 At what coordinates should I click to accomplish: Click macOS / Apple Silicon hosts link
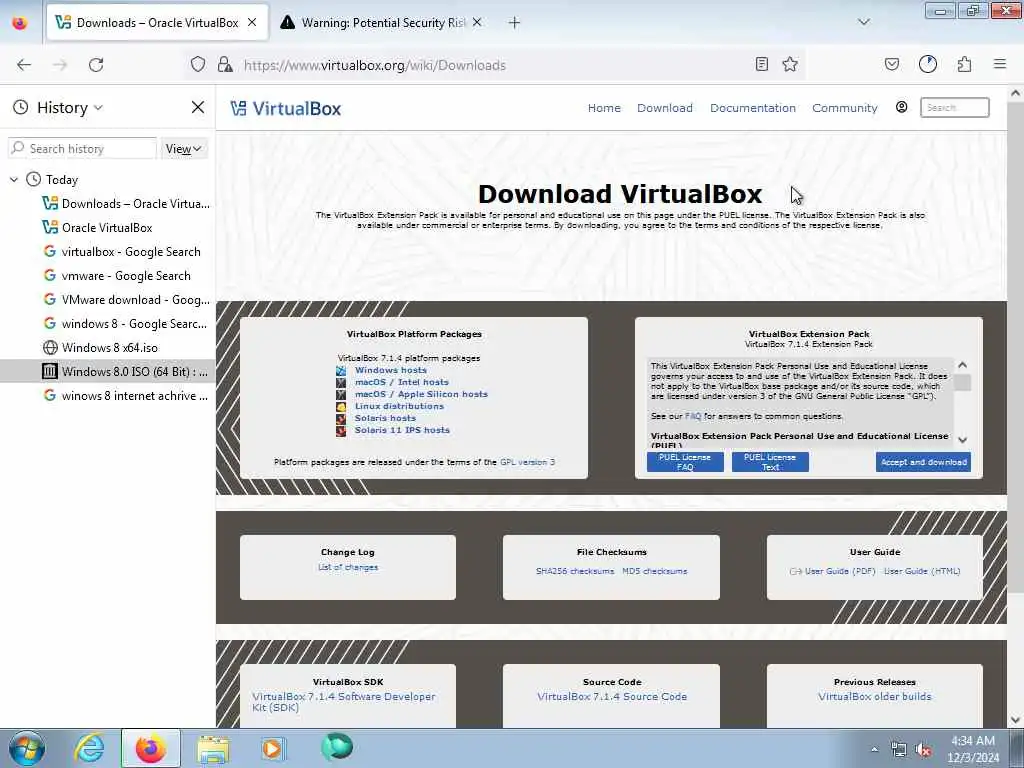pyautogui.click(x=421, y=394)
